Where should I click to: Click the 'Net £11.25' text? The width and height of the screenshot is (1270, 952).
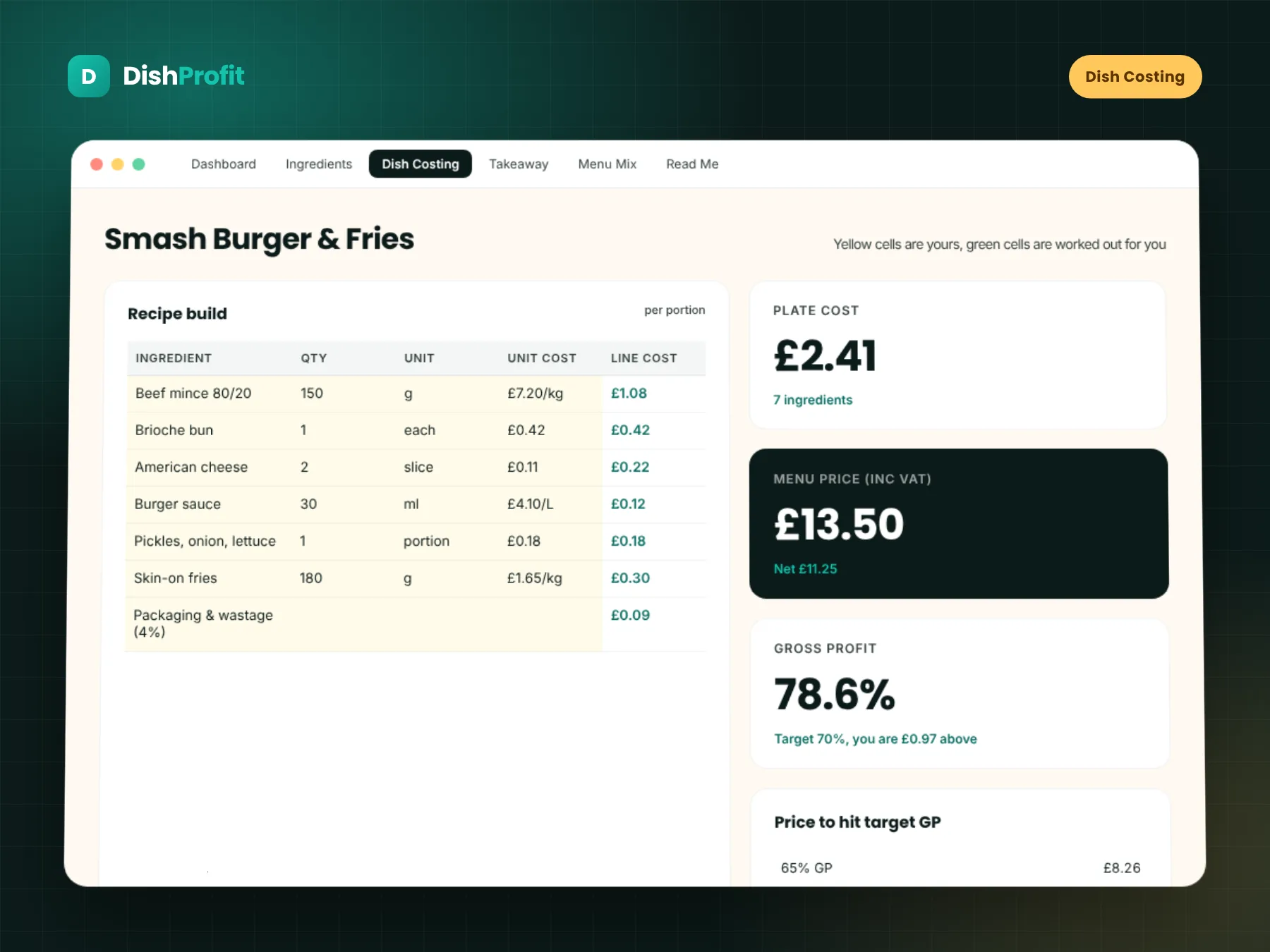pos(805,569)
